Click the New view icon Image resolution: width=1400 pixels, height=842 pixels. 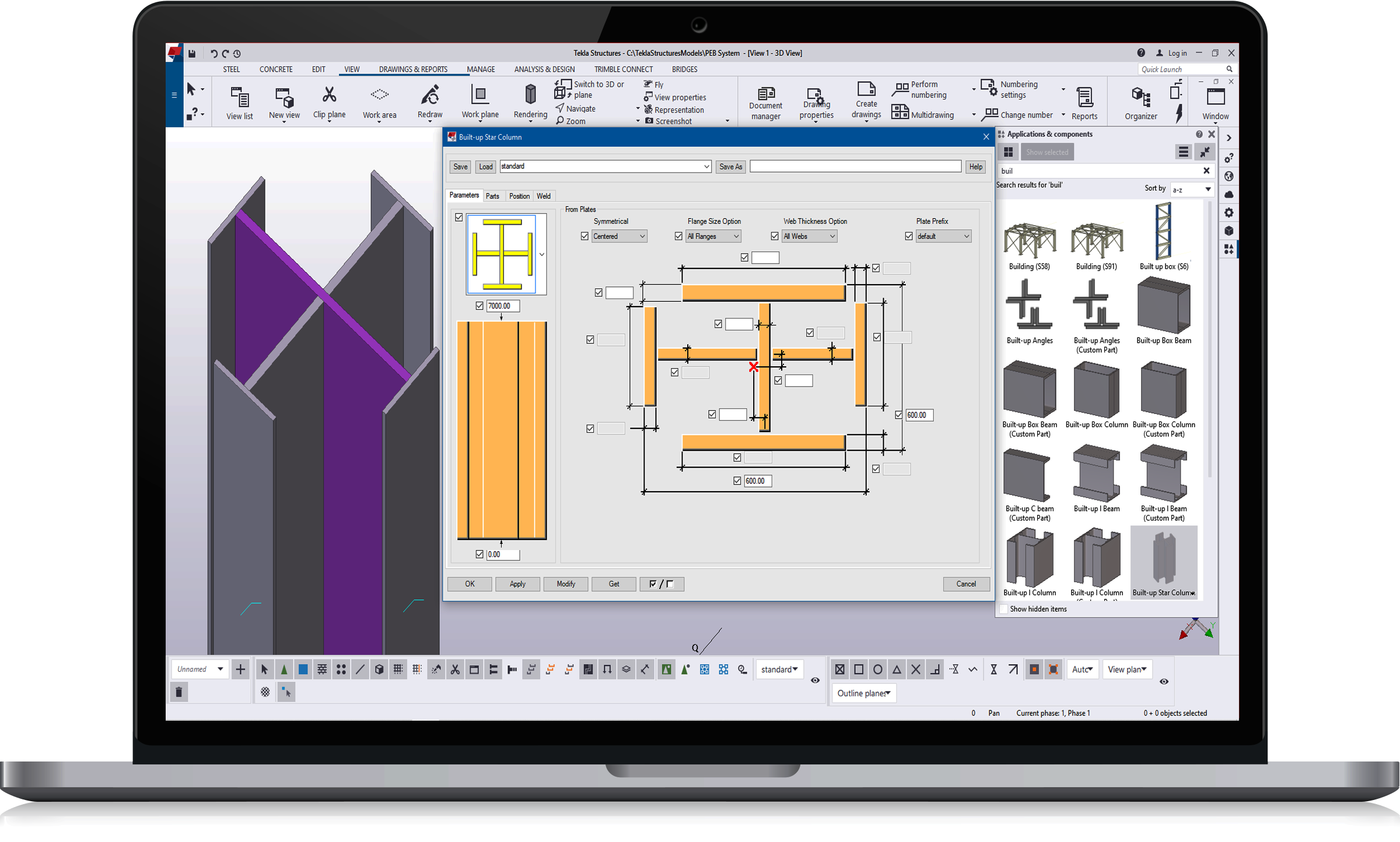(x=284, y=96)
